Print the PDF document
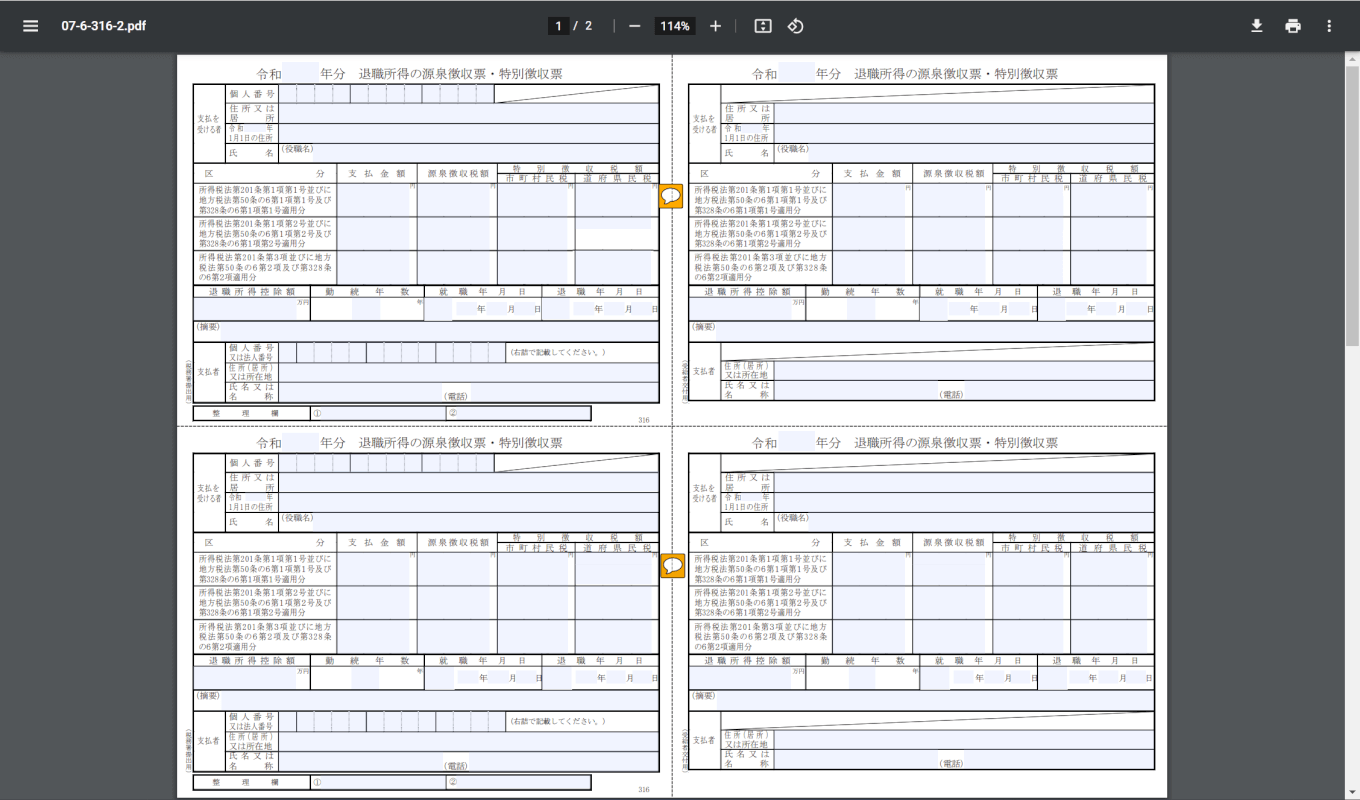 [x=1293, y=26]
